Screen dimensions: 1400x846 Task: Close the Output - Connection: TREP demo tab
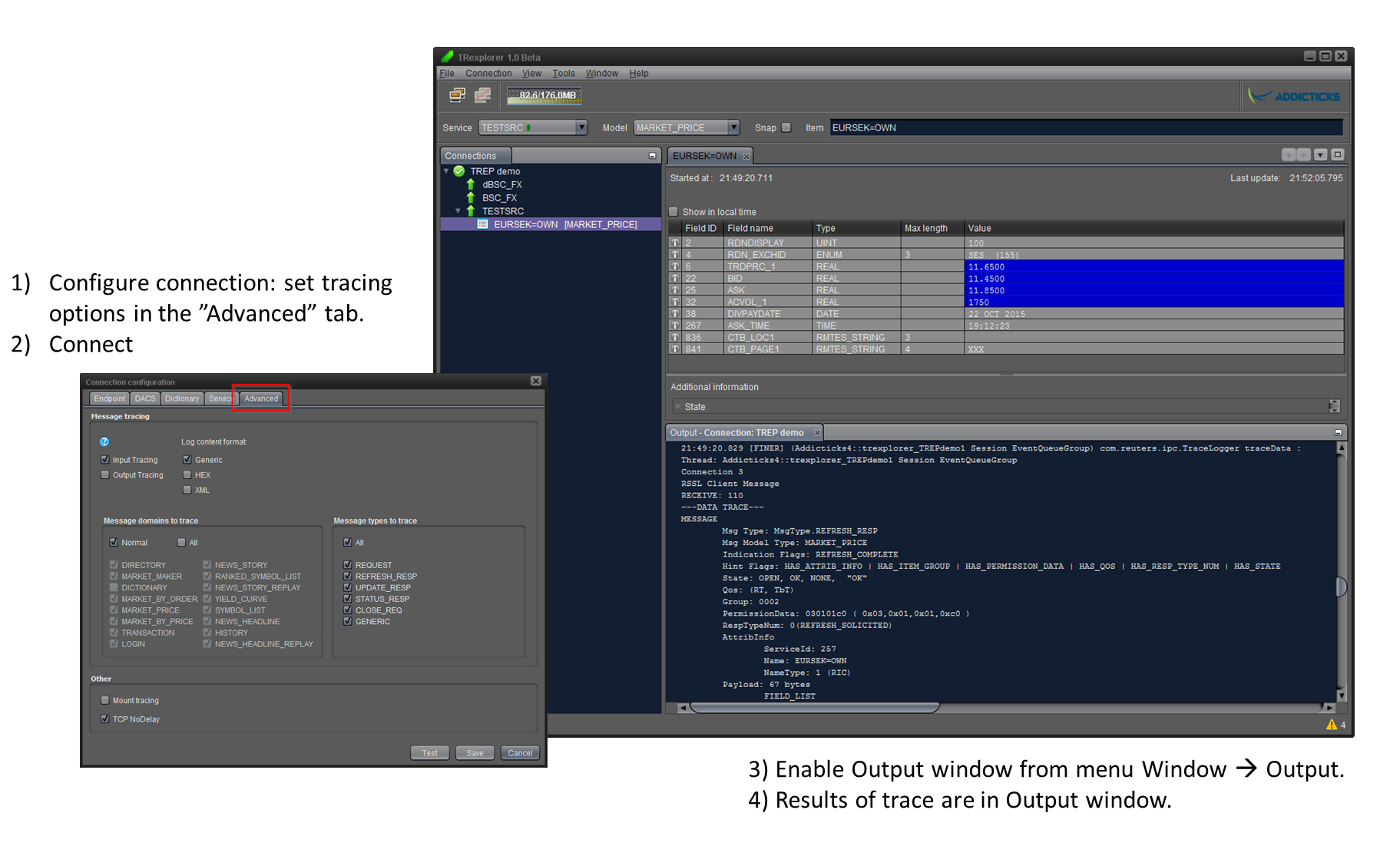click(x=817, y=432)
